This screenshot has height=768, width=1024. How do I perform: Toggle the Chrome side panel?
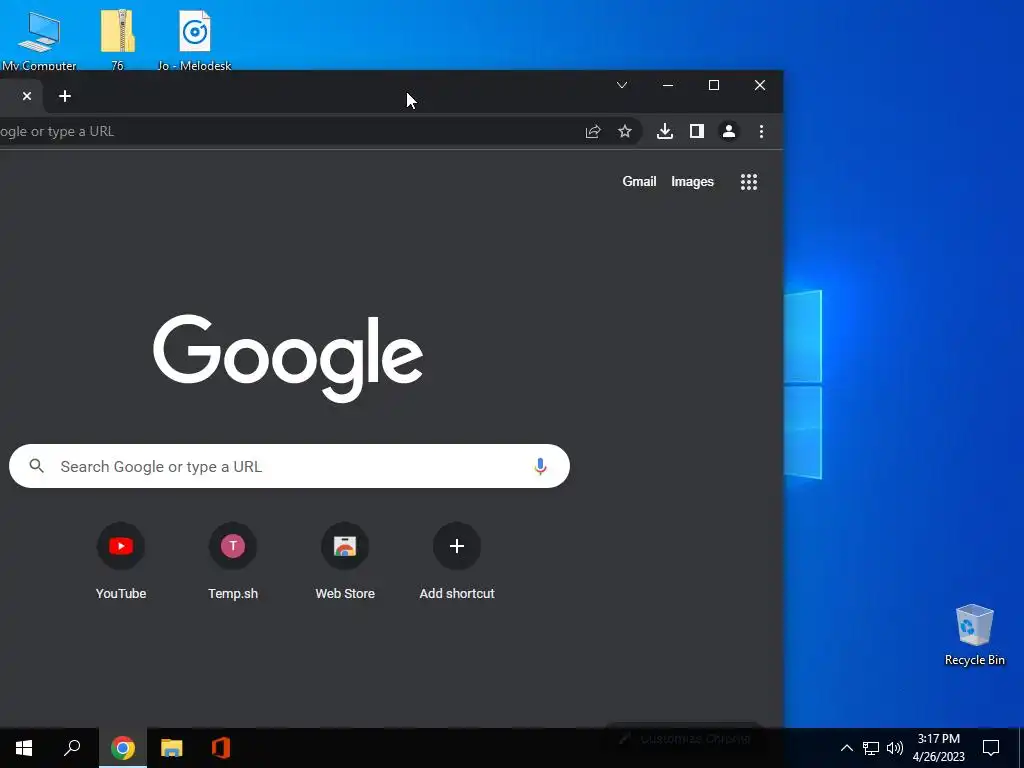coord(697,131)
